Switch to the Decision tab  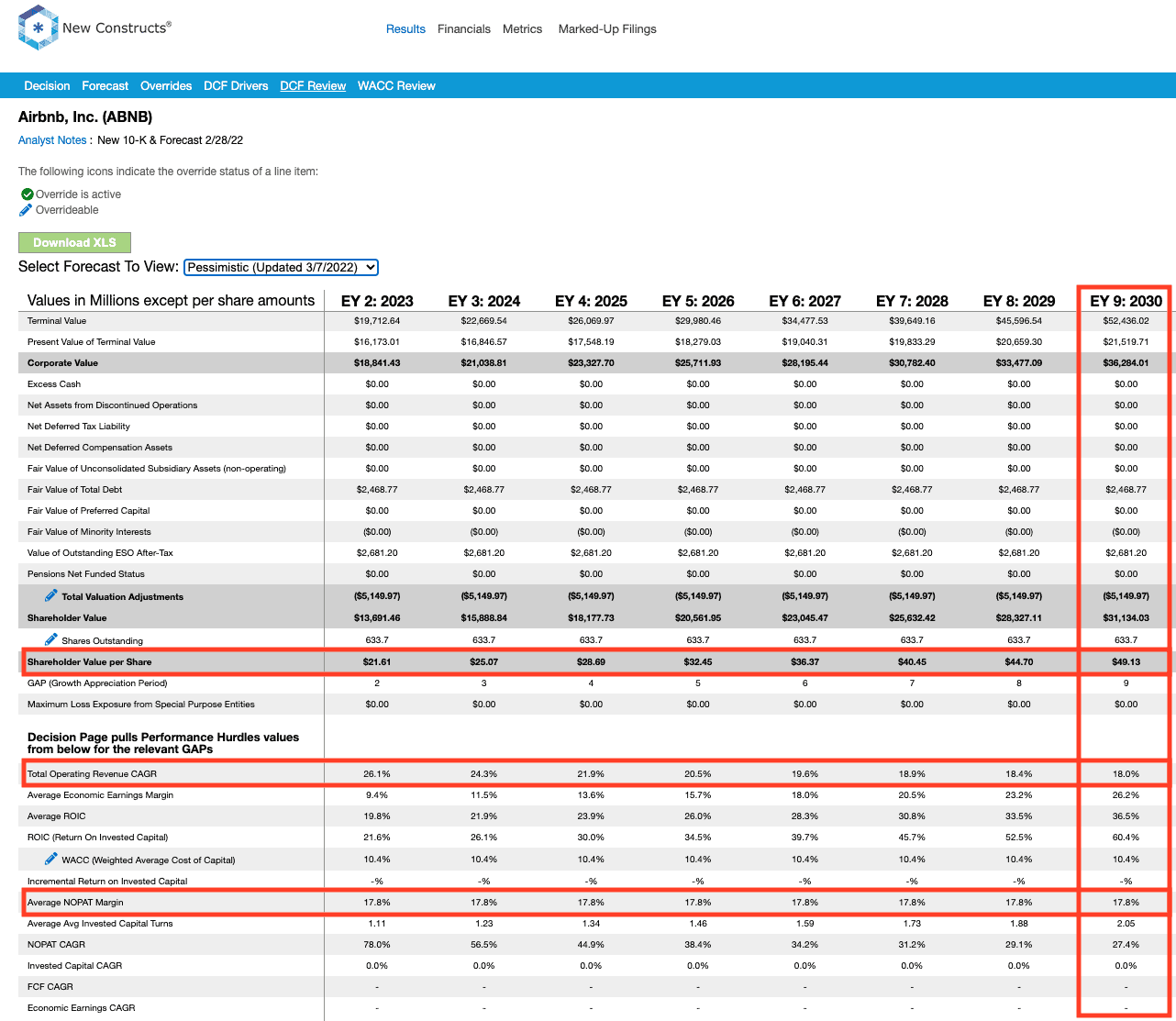tap(47, 86)
